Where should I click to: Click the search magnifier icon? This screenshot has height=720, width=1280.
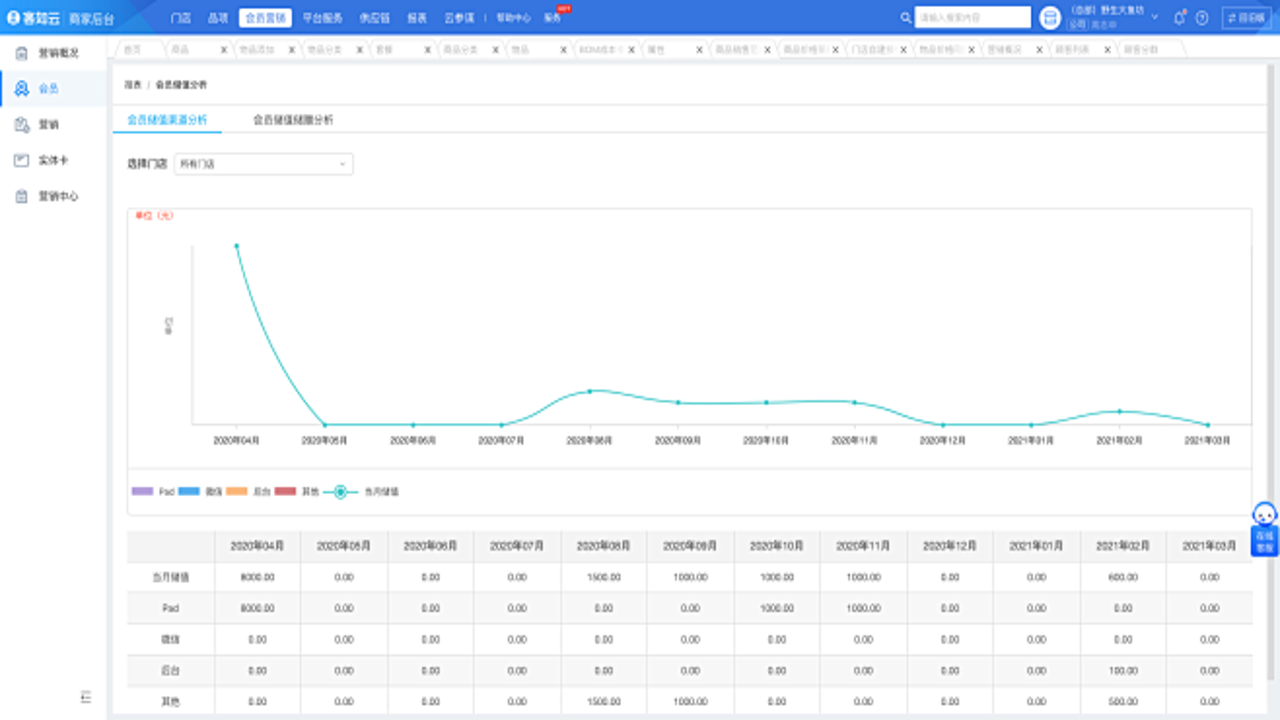(906, 17)
